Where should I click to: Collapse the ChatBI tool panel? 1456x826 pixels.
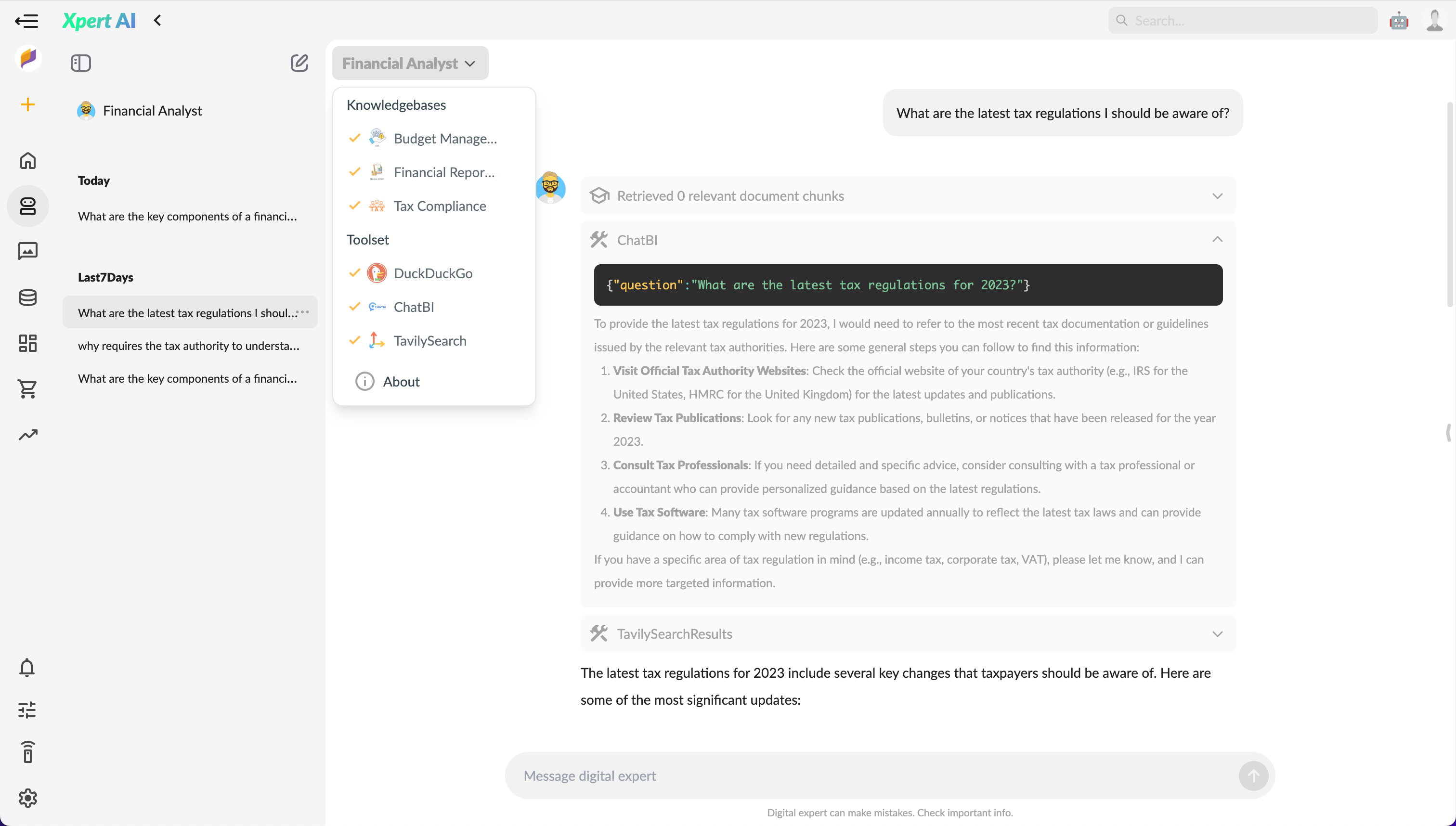point(1217,239)
